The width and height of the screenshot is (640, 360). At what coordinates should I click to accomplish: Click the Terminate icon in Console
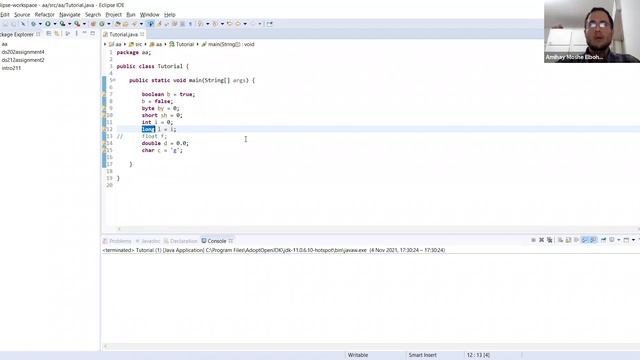533,240
